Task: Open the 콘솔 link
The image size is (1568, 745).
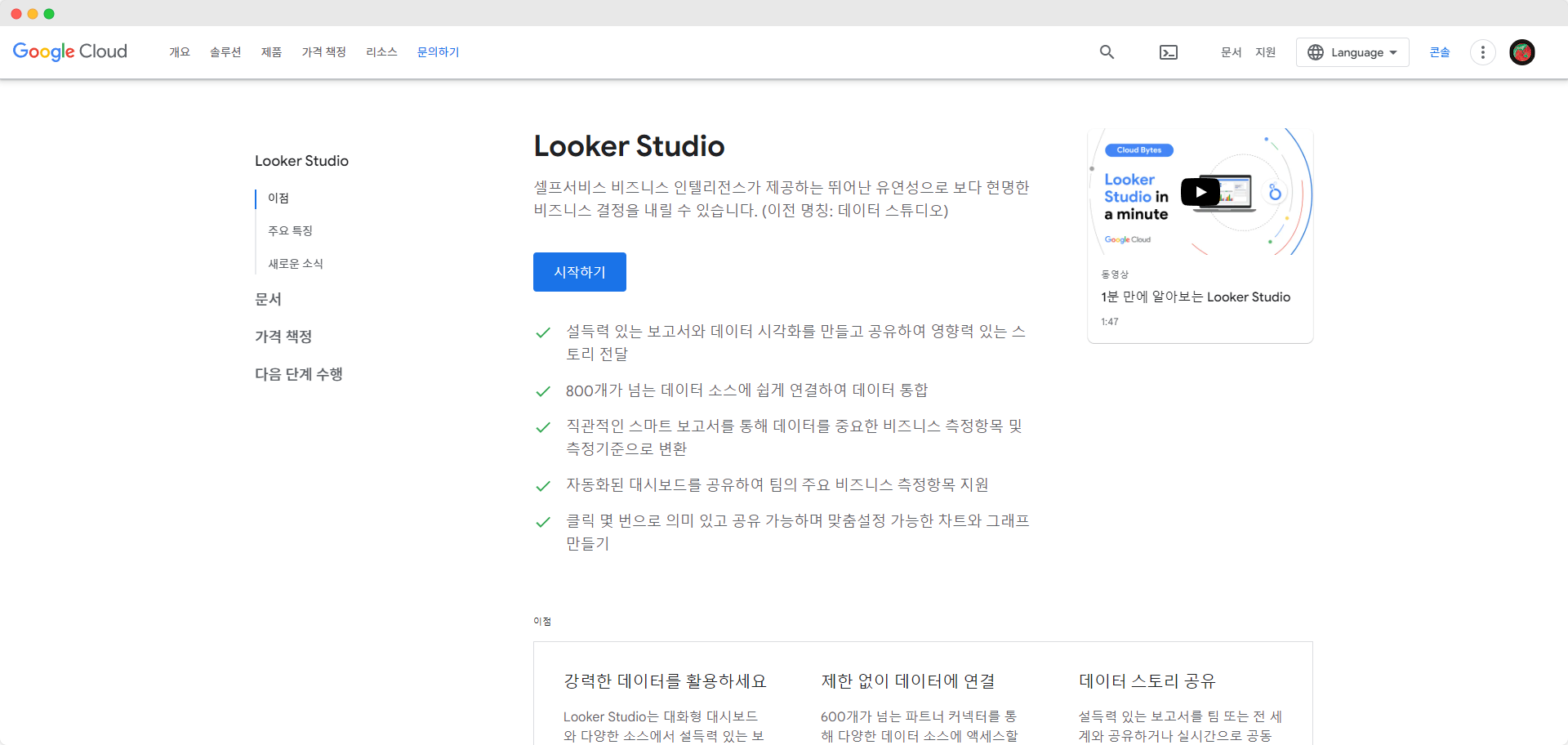Action: coord(1440,52)
